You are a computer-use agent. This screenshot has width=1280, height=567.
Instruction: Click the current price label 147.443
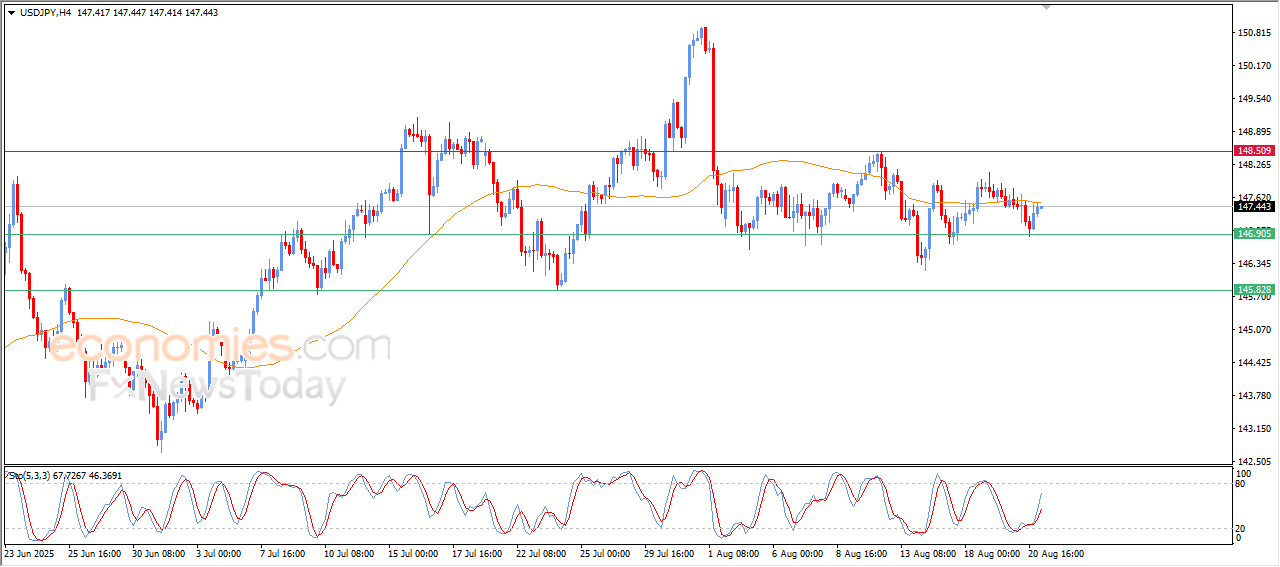click(1254, 207)
